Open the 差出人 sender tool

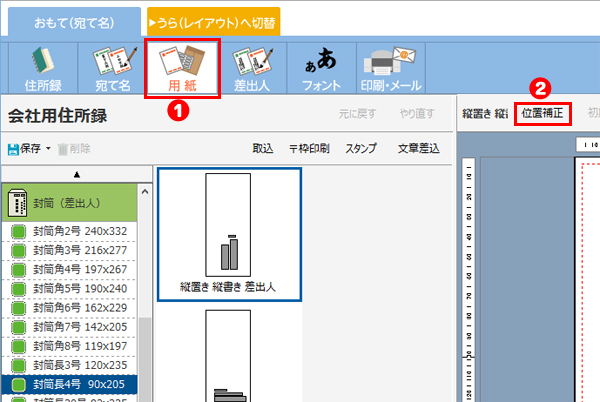click(x=252, y=68)
